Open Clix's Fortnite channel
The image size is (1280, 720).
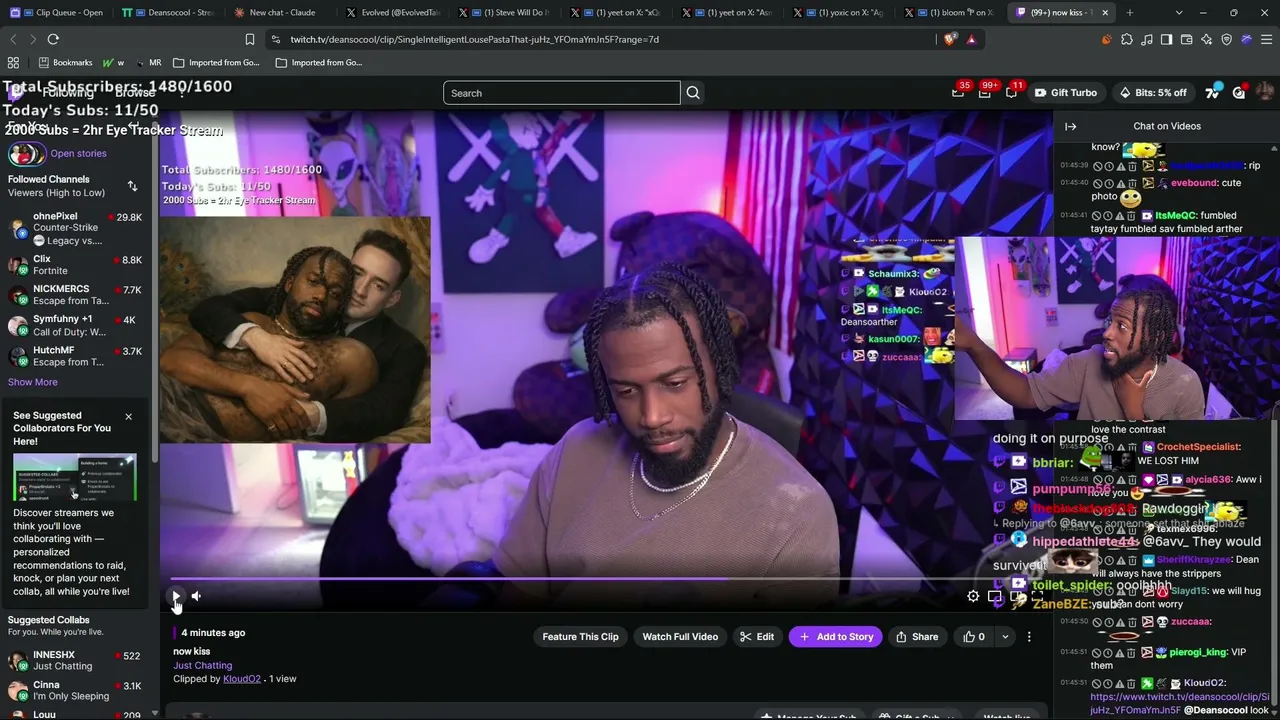click(x=76, y=265)
